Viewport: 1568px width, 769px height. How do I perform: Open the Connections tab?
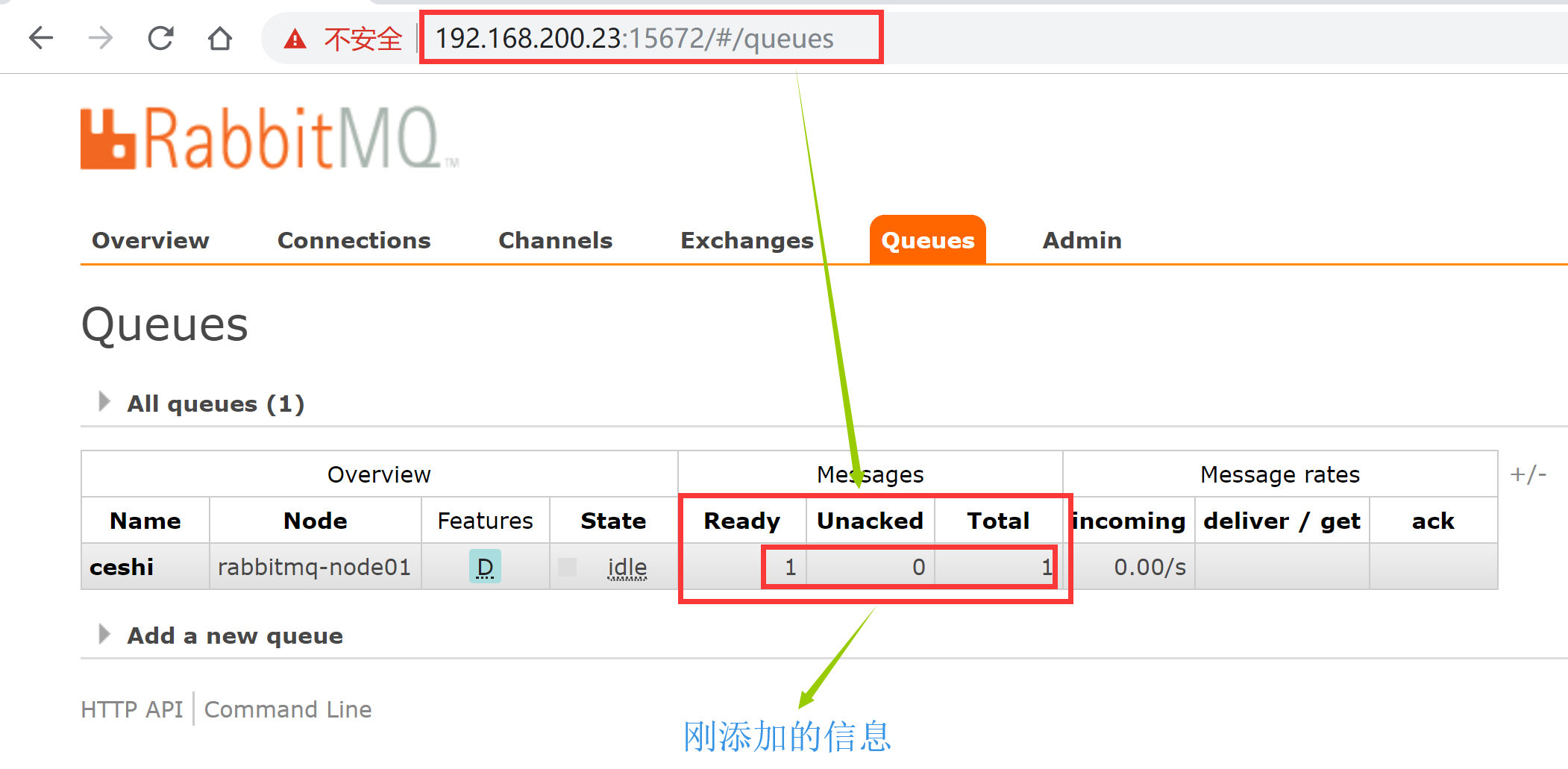point(354,240)
